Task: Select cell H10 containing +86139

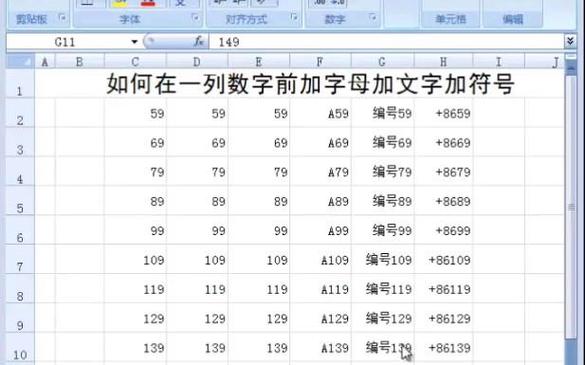Action: click(443, 348)
